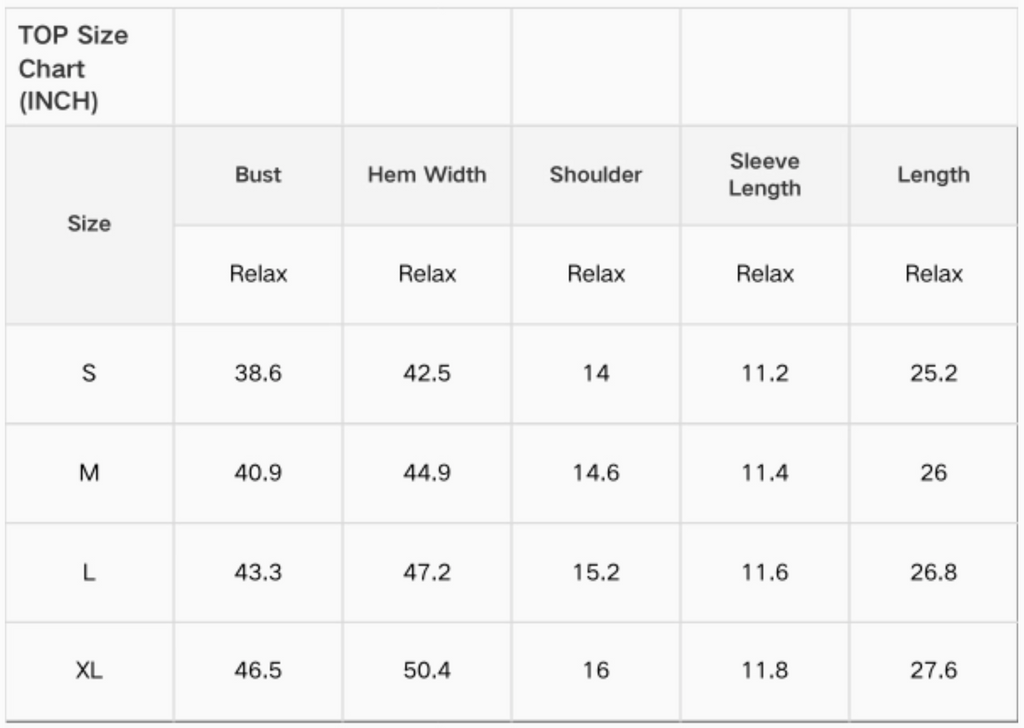Screen dimensions: 1024x728
Task: Click the 11.8 sleeve length value
Action: click(765, 670)
